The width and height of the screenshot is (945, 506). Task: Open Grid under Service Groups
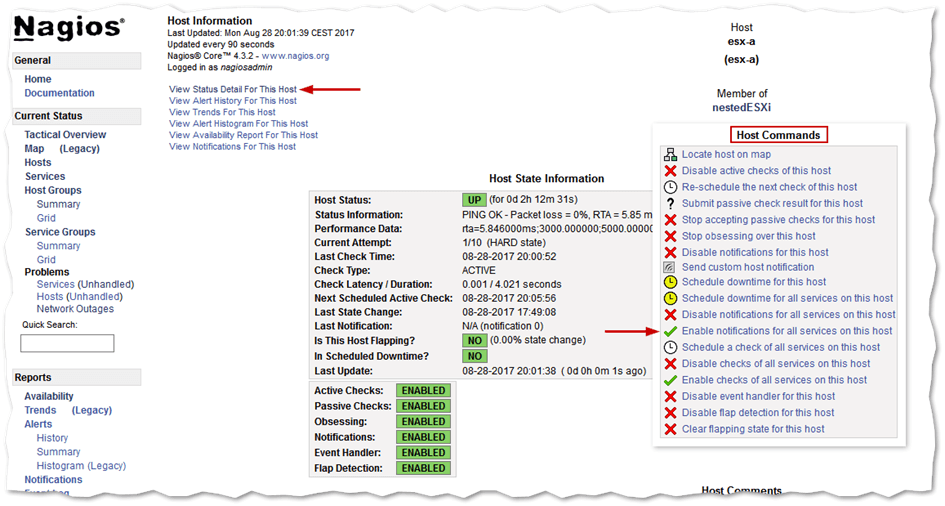coord(46,259)
